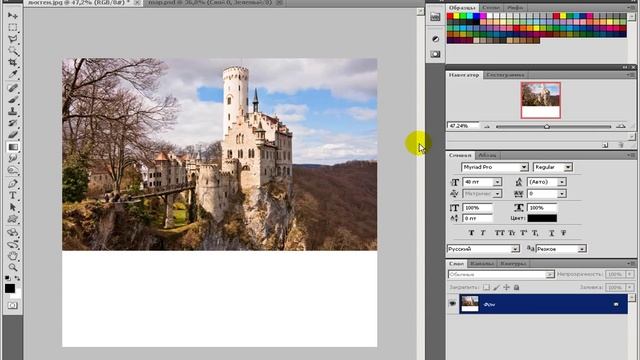
Task: Reset to default foreground and background colors
Action: tap(7, 278)
